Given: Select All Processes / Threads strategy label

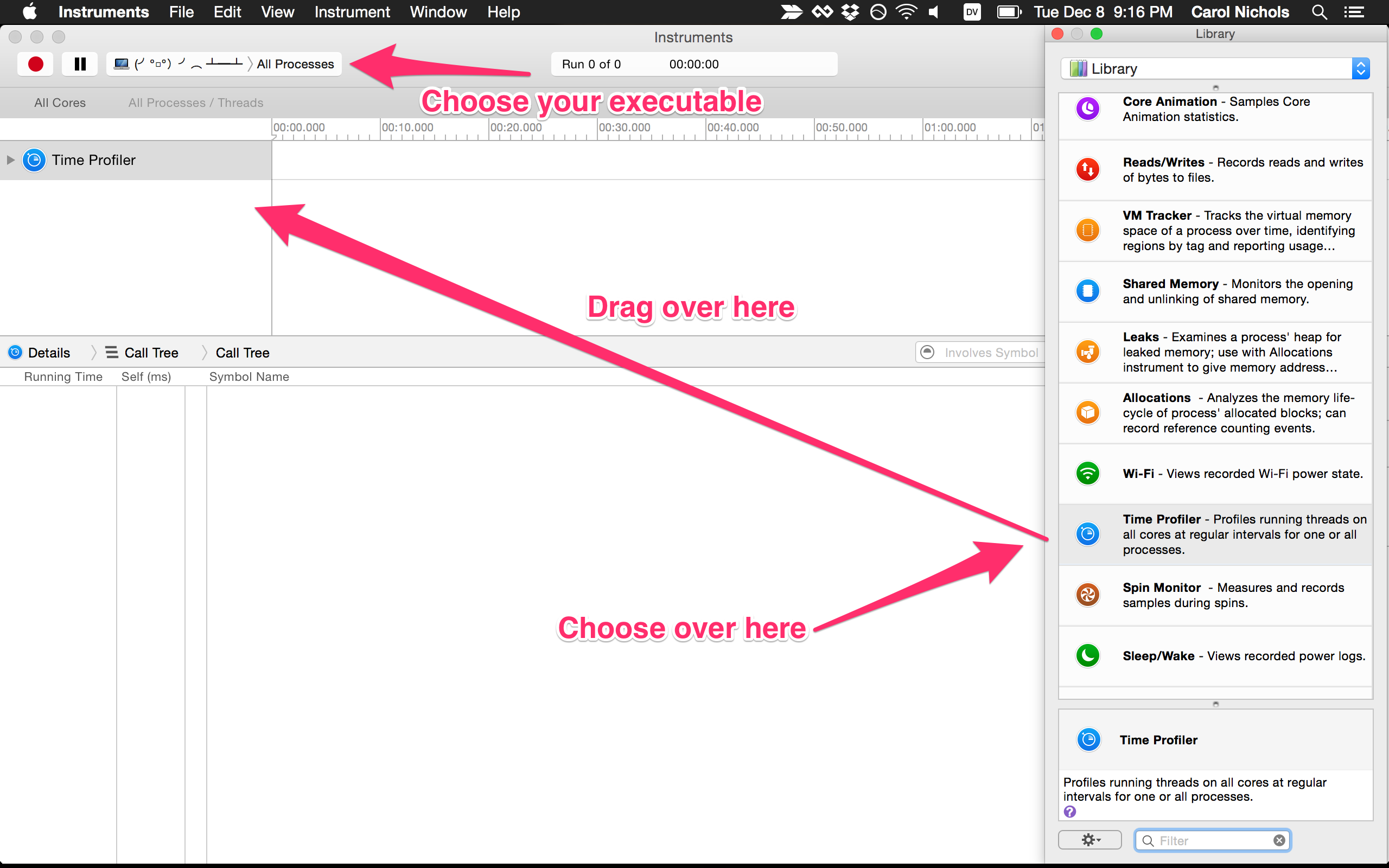Looking at the screenshot, I should click(196, 103).
